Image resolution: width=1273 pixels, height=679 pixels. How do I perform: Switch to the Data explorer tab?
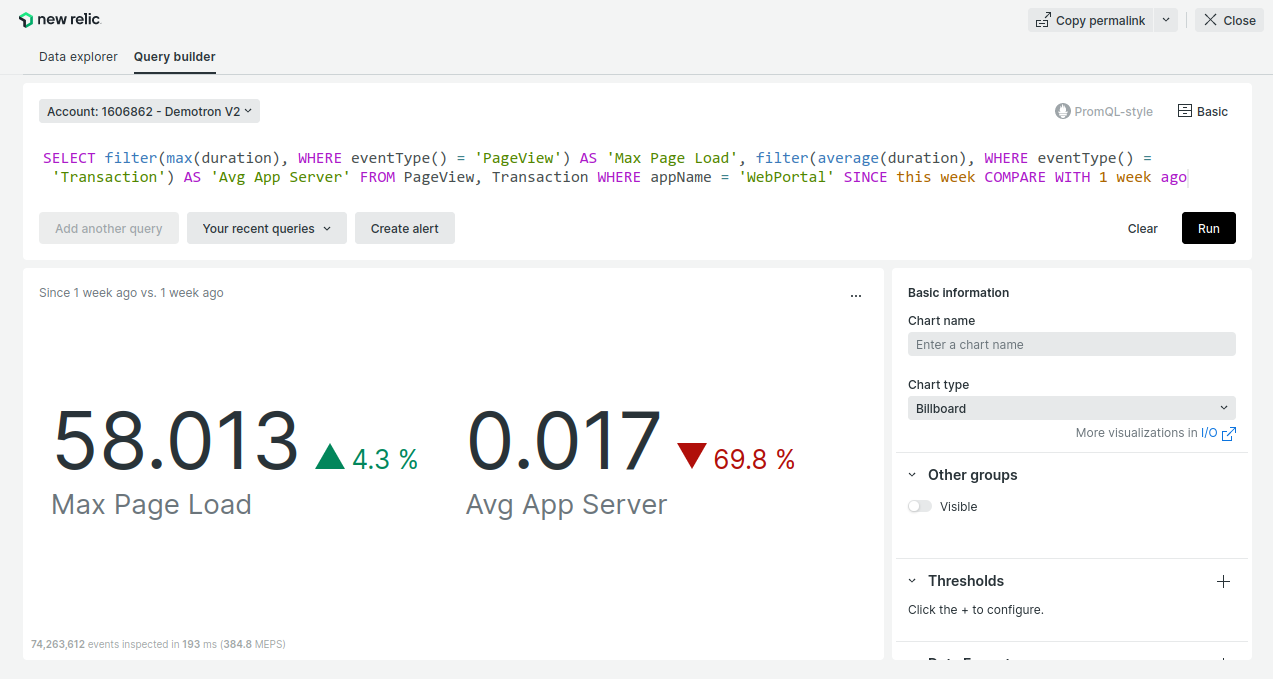78,57
